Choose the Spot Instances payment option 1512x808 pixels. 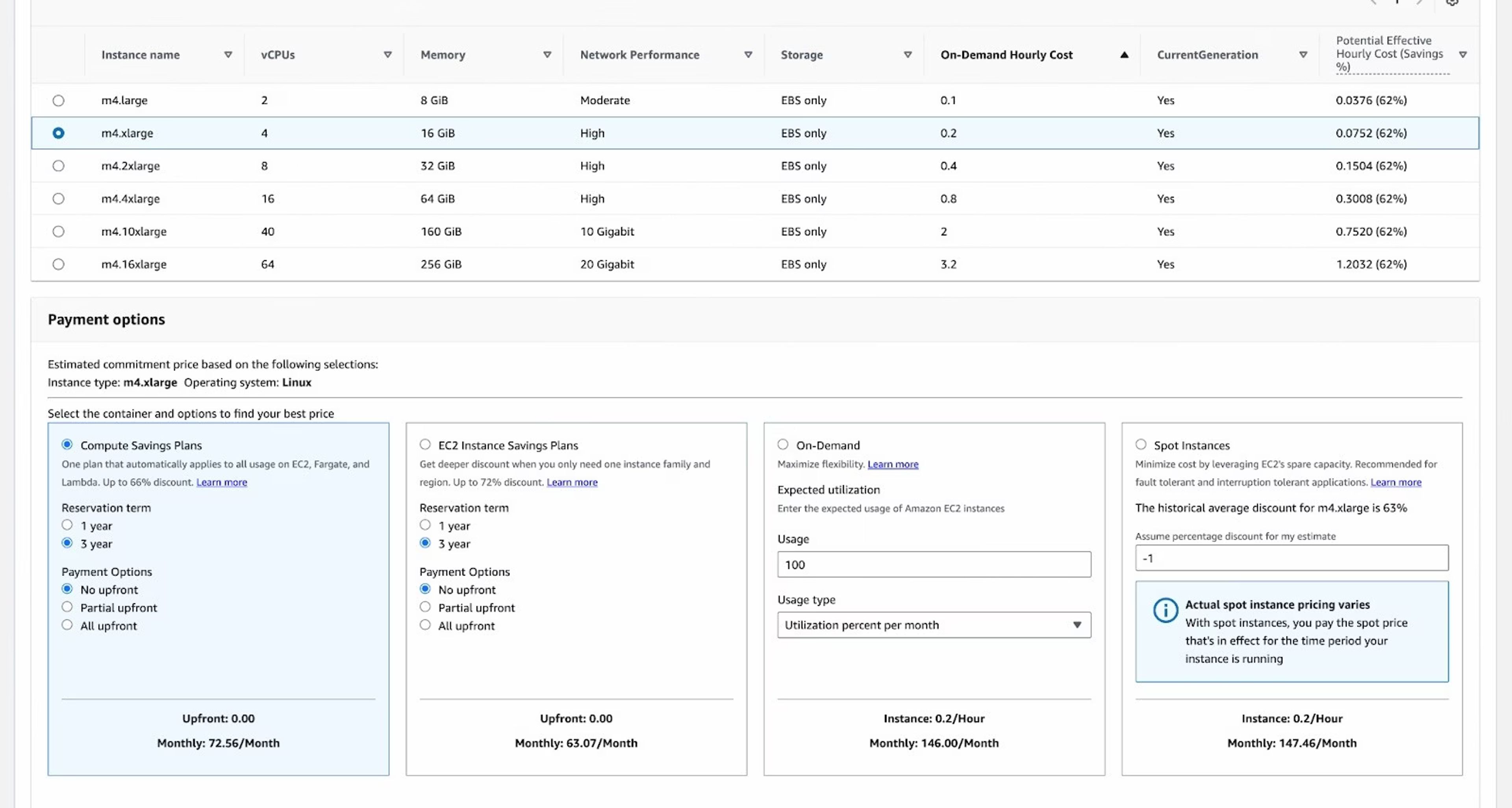(1140, 444)
